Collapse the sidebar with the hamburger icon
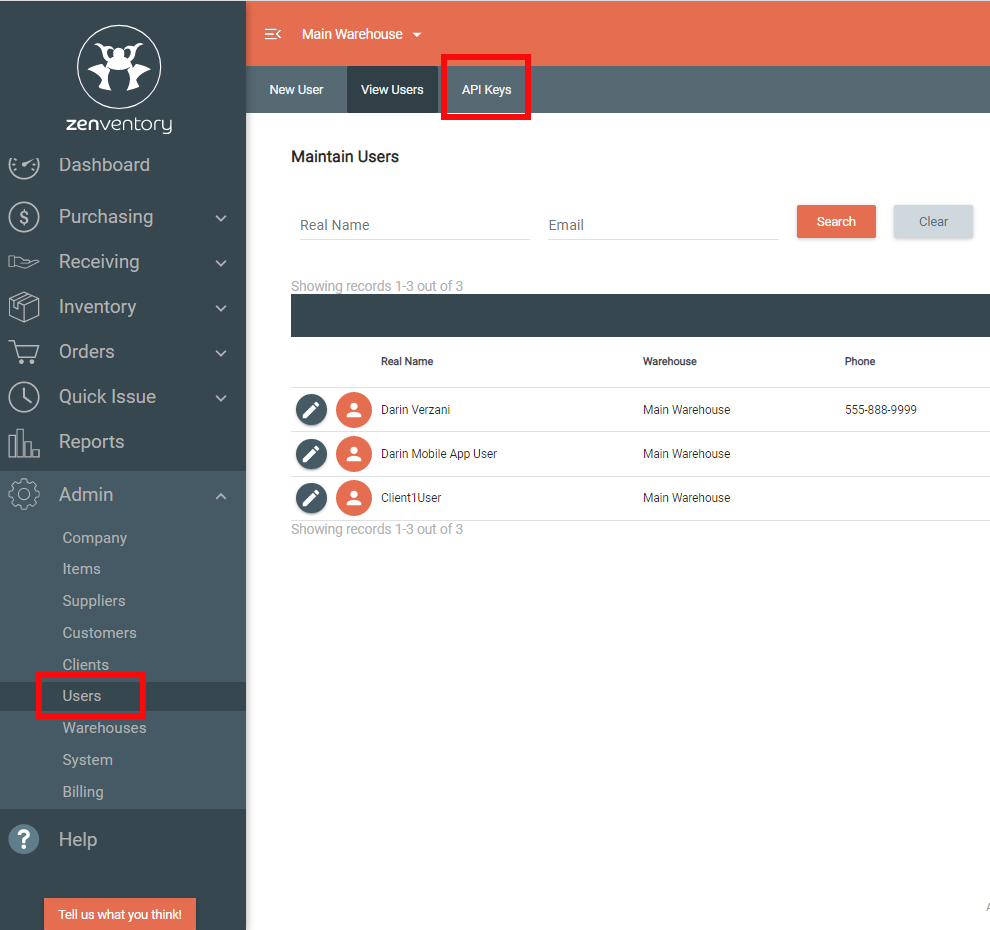 [273, 33]
